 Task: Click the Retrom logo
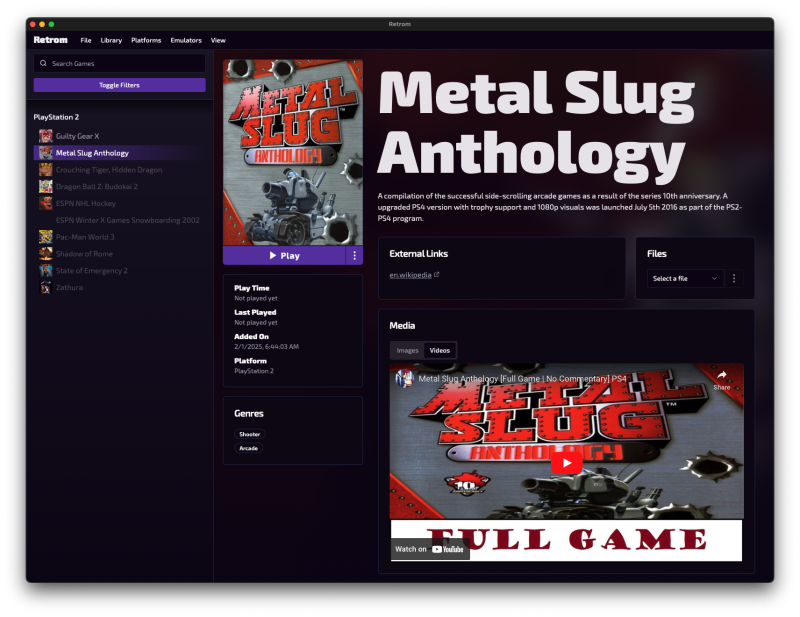point(51,40)
